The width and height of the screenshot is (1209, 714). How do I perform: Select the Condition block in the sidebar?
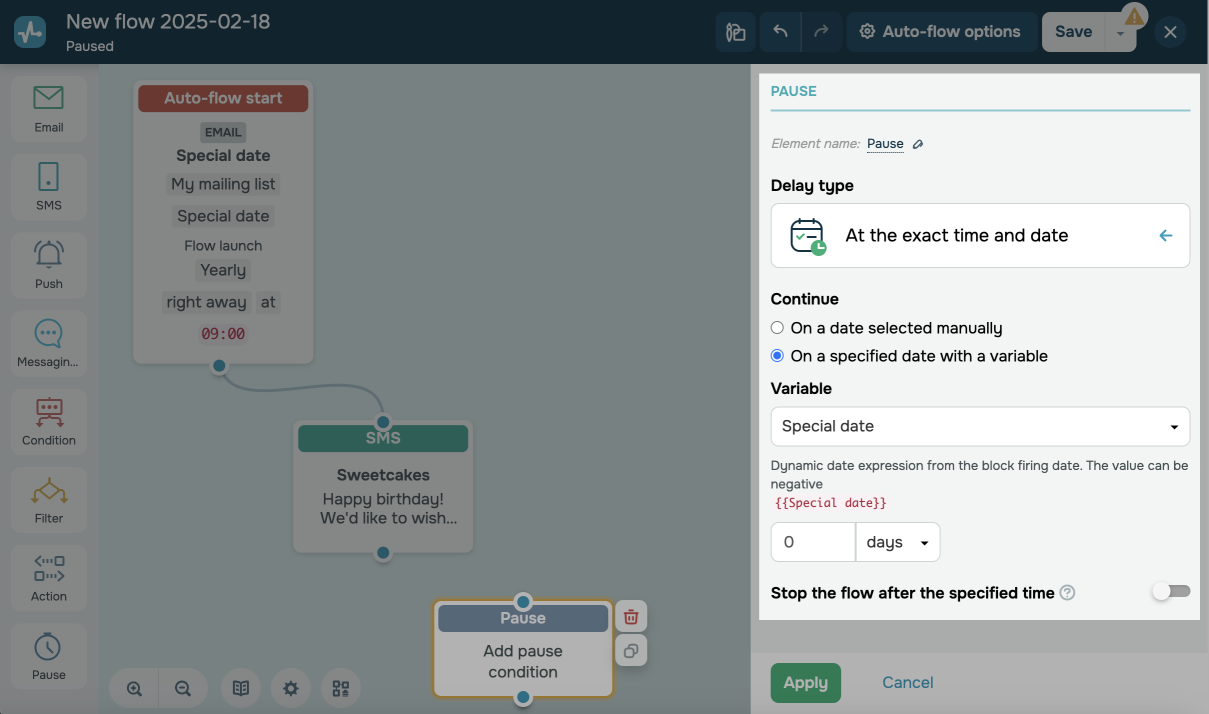pos(48,421)
